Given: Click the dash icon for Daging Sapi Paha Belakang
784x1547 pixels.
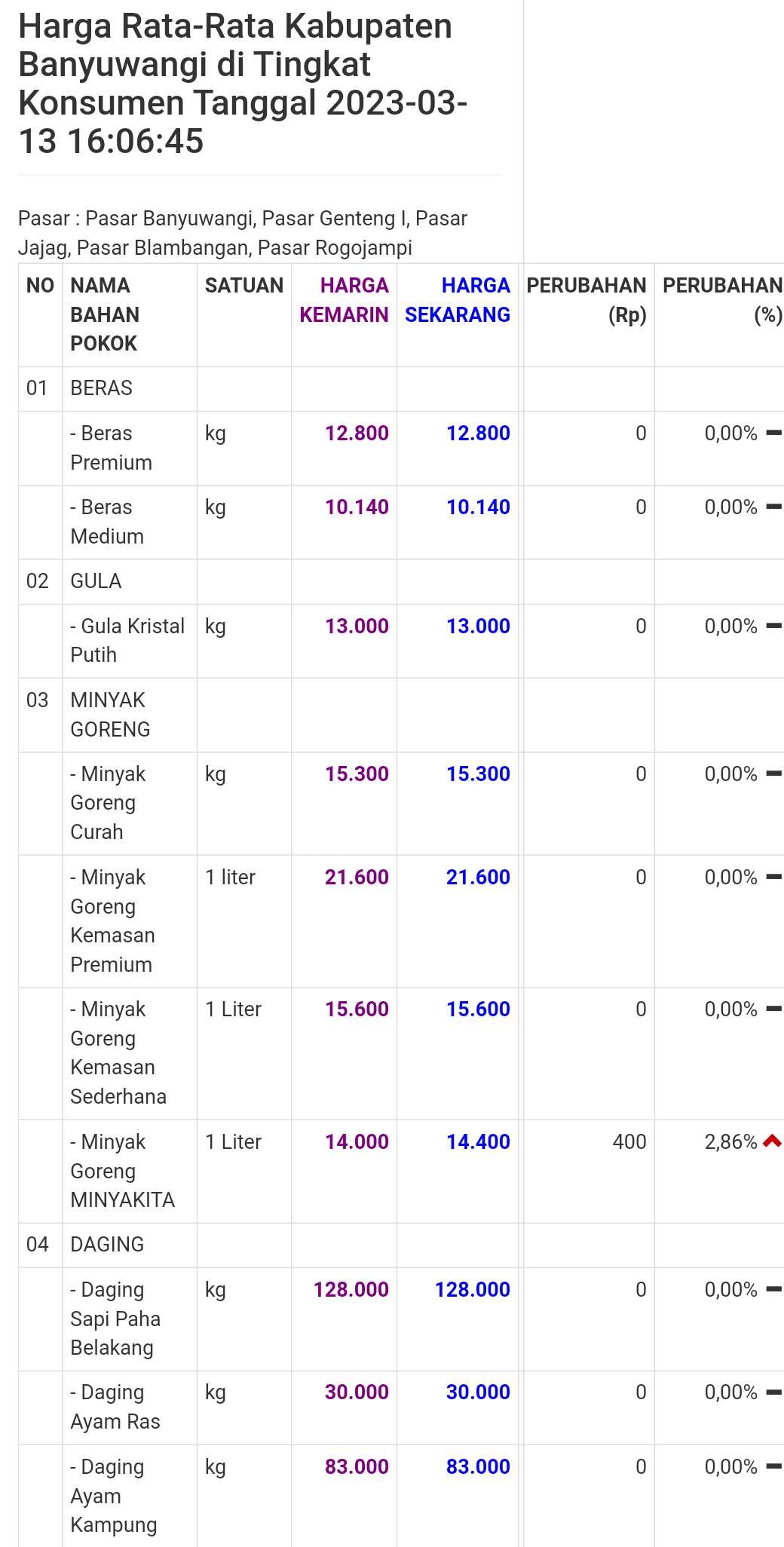Looking at the screenshot, I should (773, 1289).
